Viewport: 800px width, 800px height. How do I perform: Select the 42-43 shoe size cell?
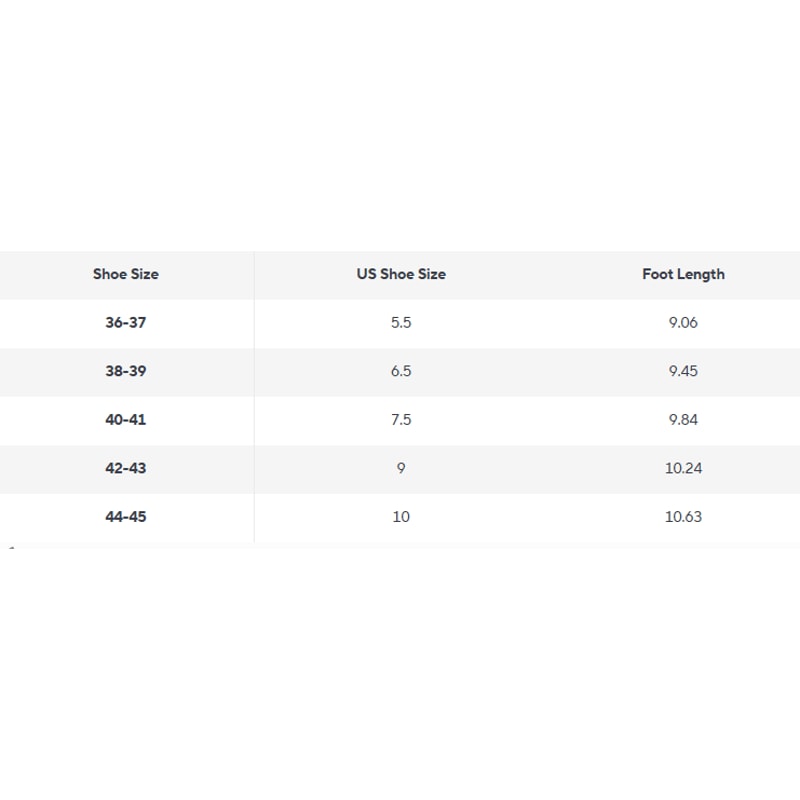126,468
